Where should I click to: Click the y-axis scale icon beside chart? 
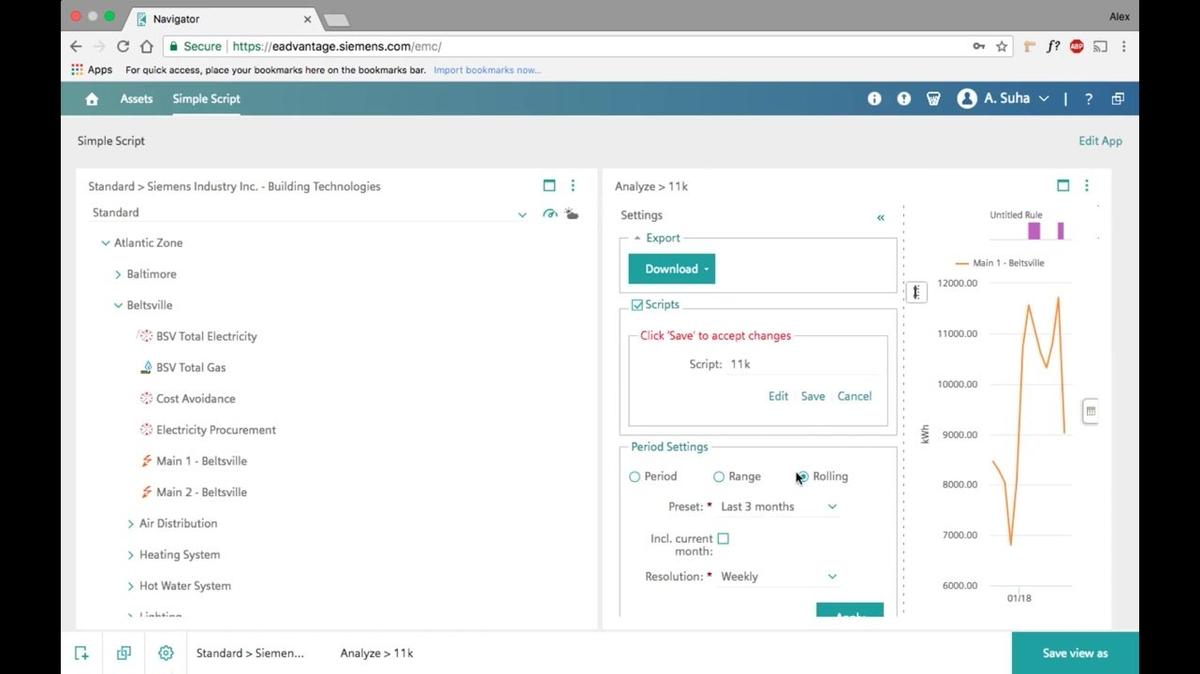tap(915, 292)
